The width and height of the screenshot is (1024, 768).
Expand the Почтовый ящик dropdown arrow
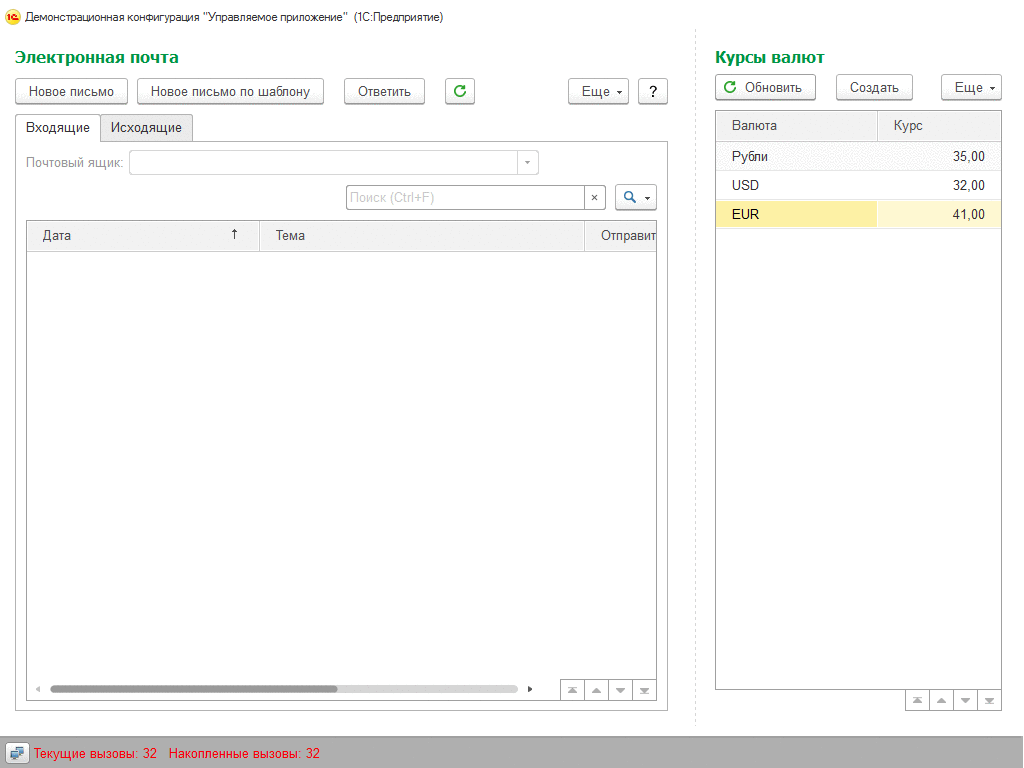pos(528,163)
